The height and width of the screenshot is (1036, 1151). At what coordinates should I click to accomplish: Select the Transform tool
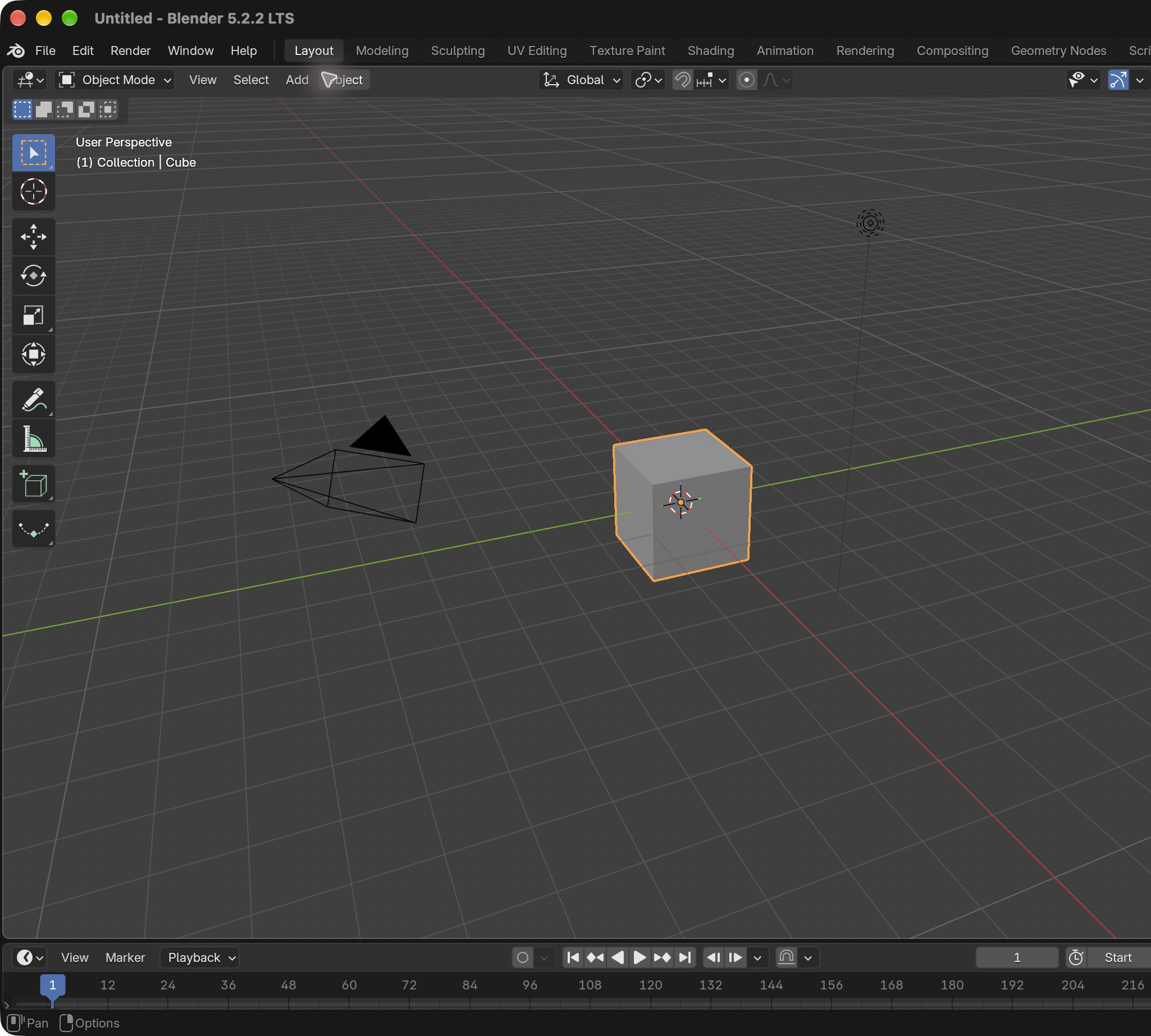coord(34,354)
